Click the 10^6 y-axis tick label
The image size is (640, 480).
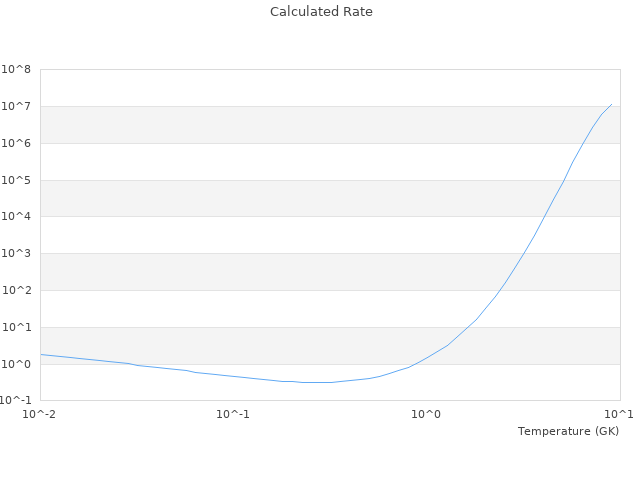pos(17,144)
